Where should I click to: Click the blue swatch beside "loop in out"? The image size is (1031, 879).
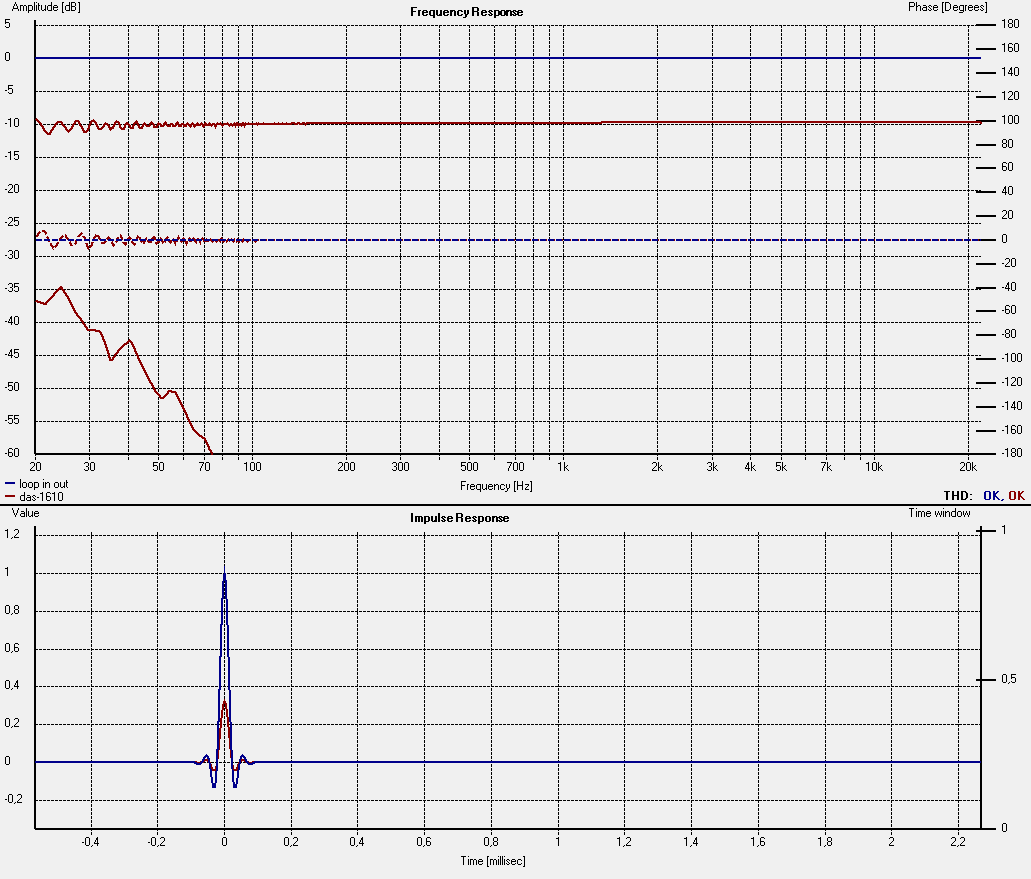coord(10,484)
